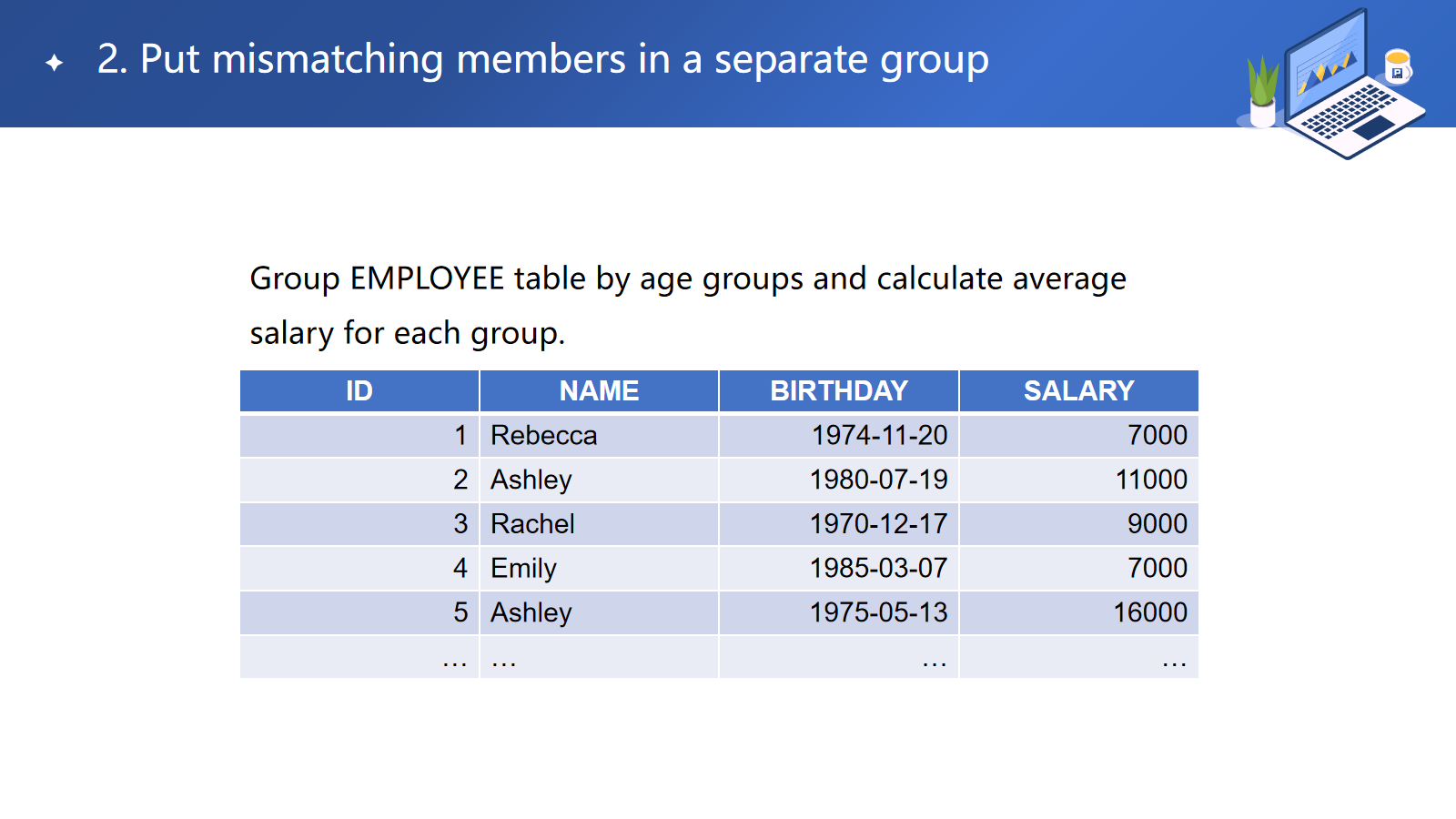Select the SALARY column header
The image size is (1456, 819).
(x=1078, y=391)
